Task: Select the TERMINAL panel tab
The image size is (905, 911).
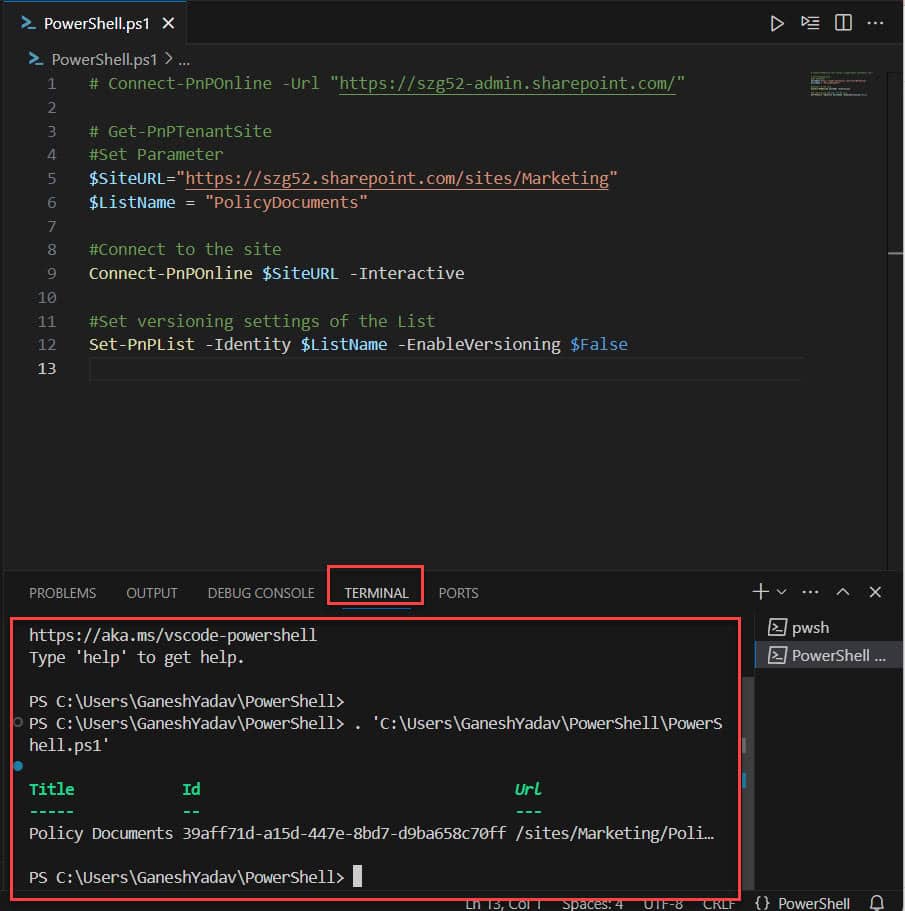Action: pos(376,593)
